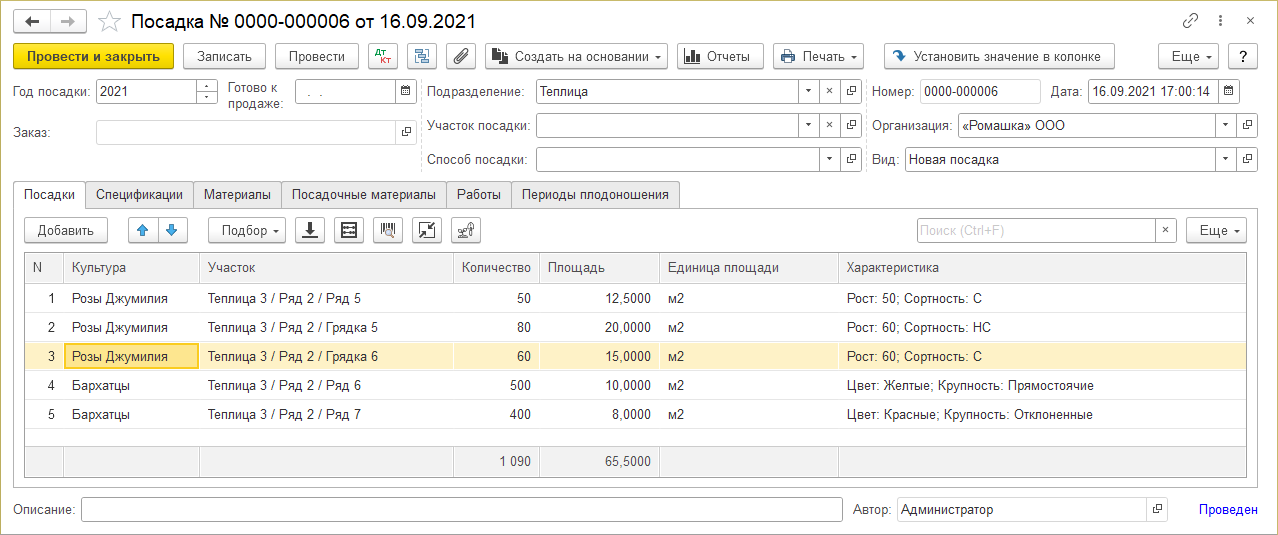Open the document structure icon next to Дт/Кт
Image resolution: width=1278 pixels, height=535 pixels.
(421, 57)
